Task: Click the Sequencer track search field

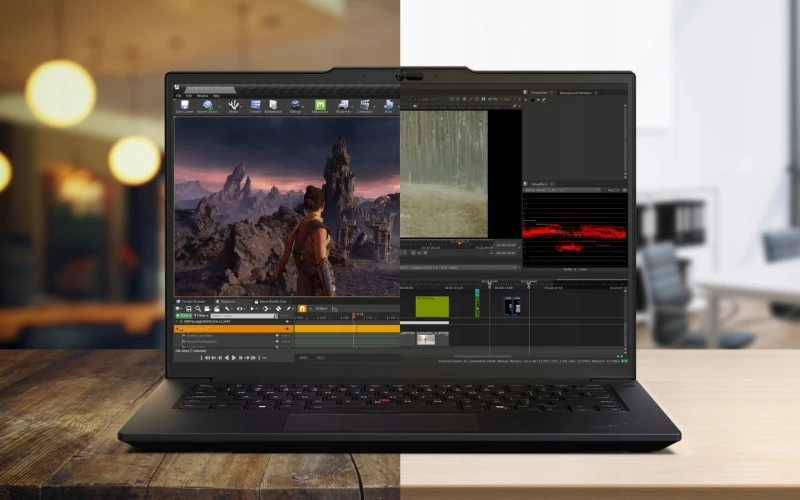Action: coord(242,315)
